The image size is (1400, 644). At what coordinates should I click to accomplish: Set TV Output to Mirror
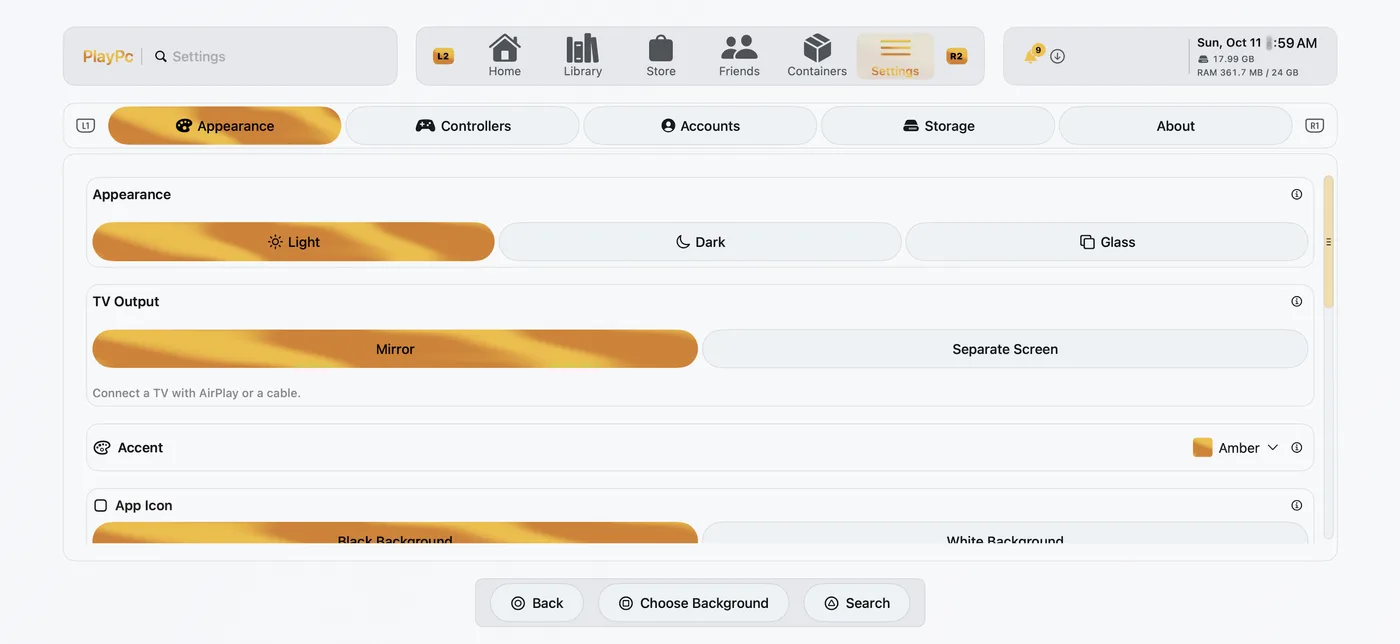pyautogui.click(x=395, y=349)
